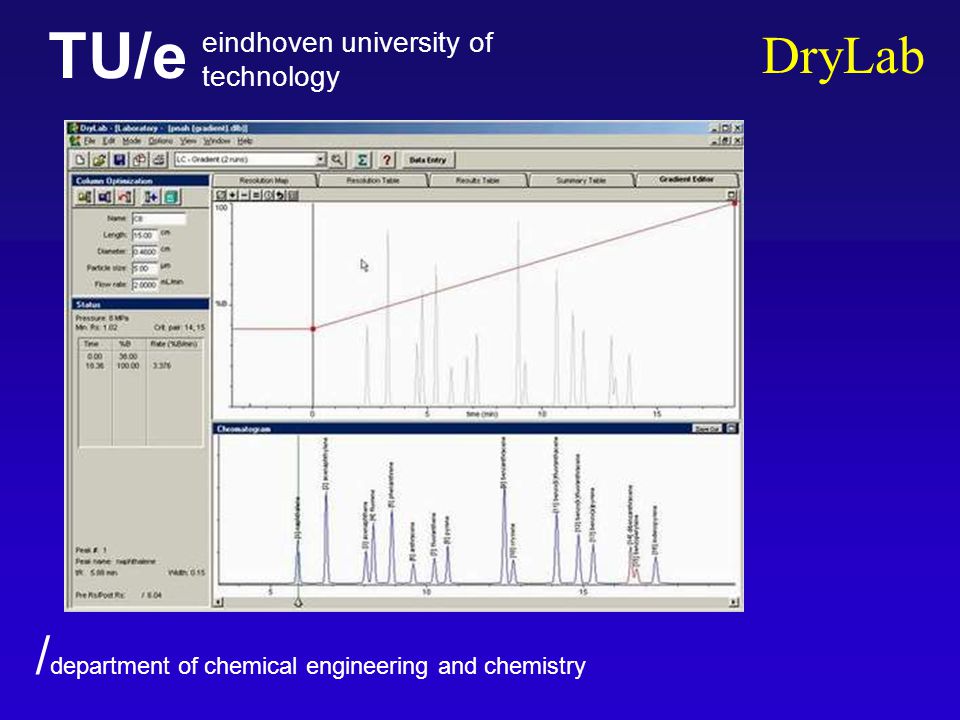The width and height of the screenshot is (960, 720).
Task: Click the equals-lines icon in Gradient Editor toolbar
Action: click(x=256, y=195)
